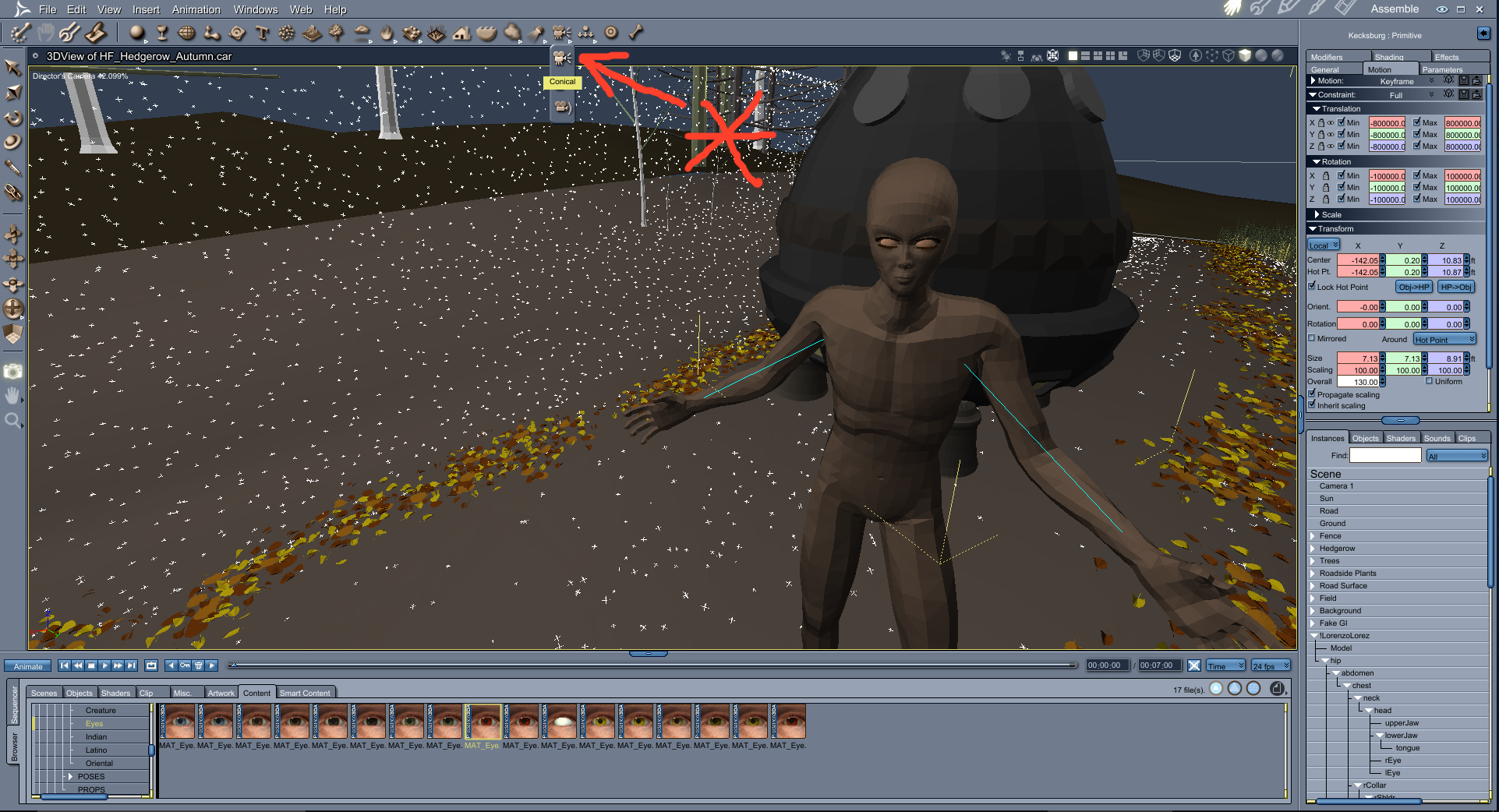Check the Uniform scaling checkbox
This screenshot has height=812, width=1499.
[x=1430, y=381]
